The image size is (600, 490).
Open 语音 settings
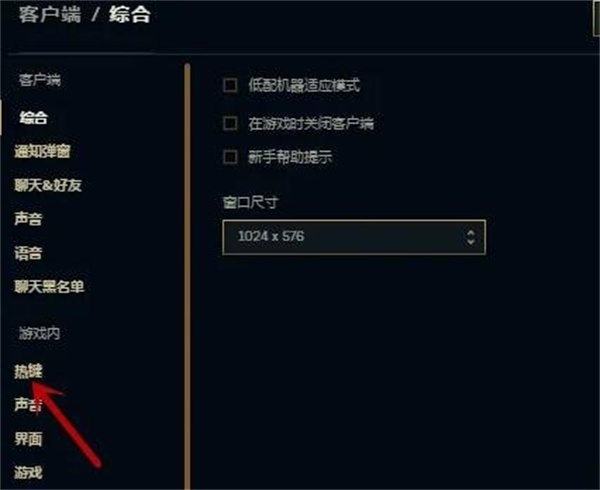coord(28,253)
